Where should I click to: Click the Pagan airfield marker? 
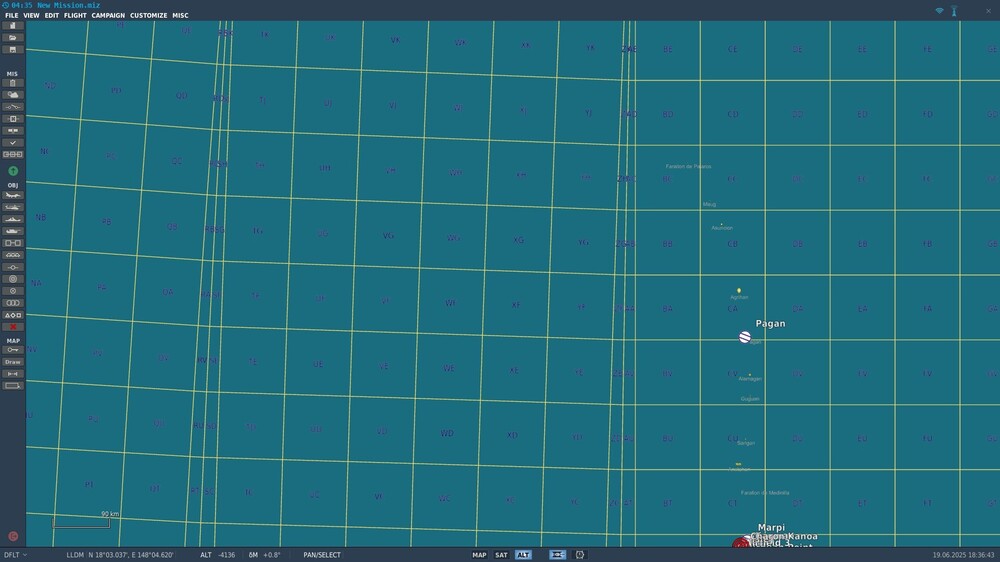745,337
